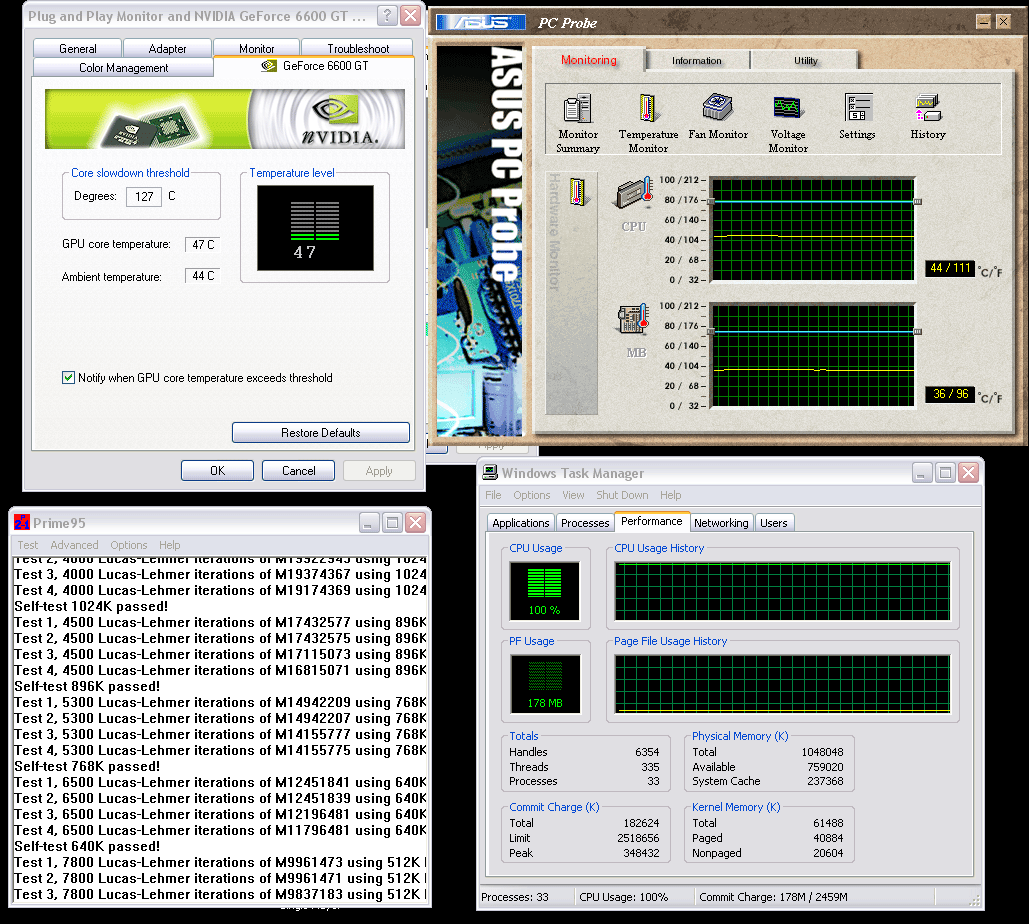Click the help question mark button in display properties
The height and width of the screenshot is (924, 1029).
click(x=388, y=15)
